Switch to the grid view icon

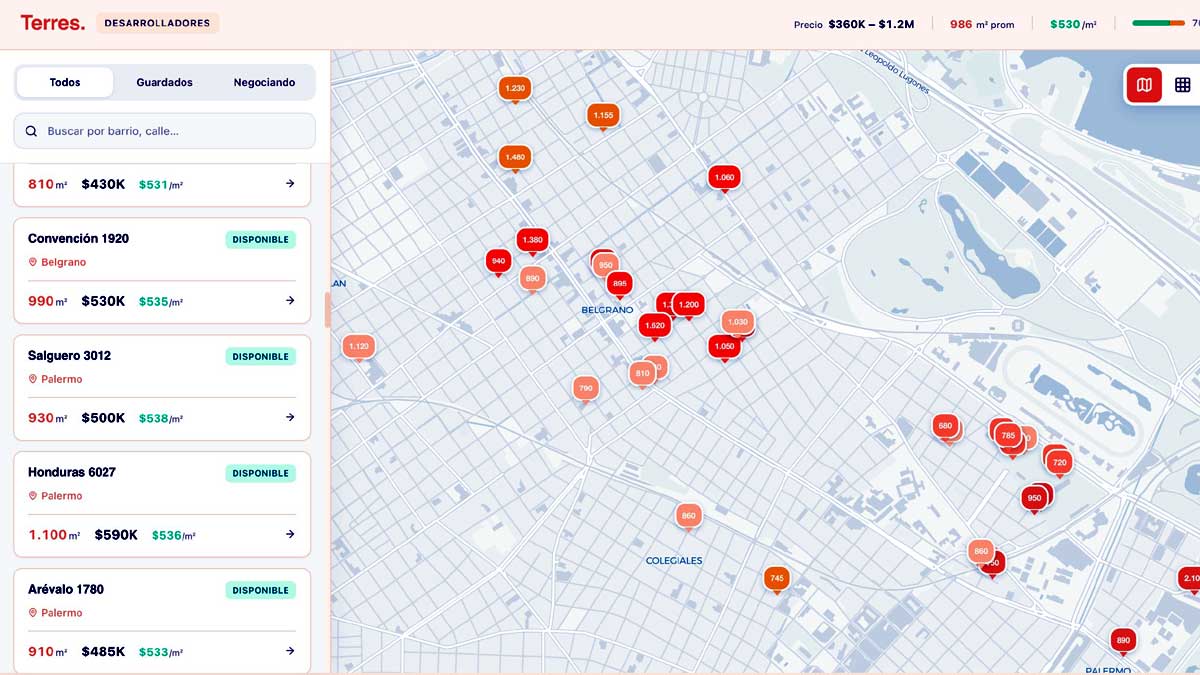[1181, 85]
